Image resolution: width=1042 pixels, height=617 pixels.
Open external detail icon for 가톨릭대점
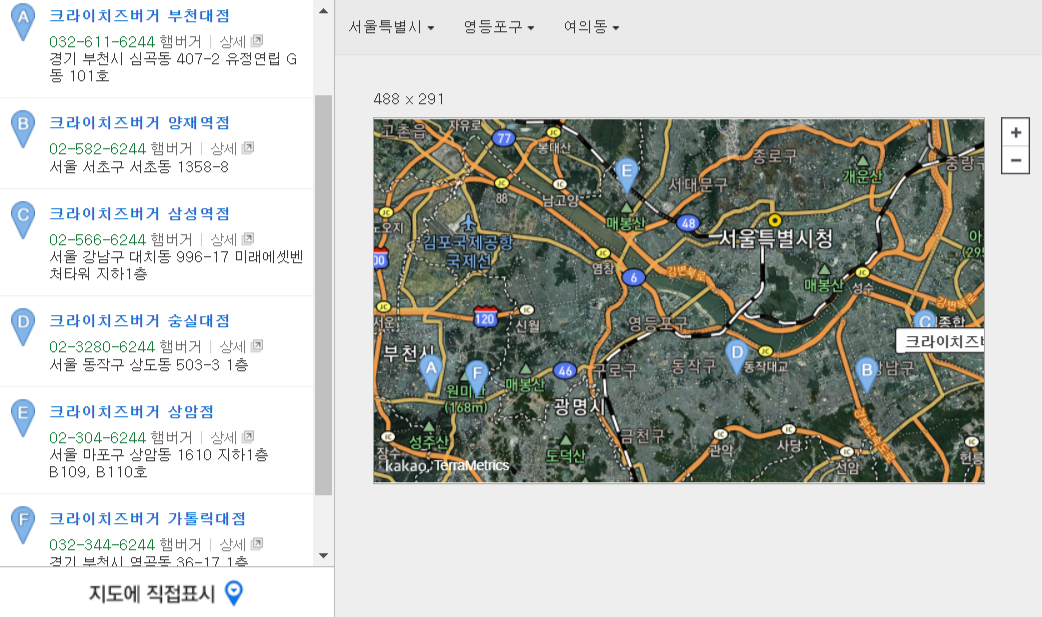pyautogui.click(x=258, y=544)
